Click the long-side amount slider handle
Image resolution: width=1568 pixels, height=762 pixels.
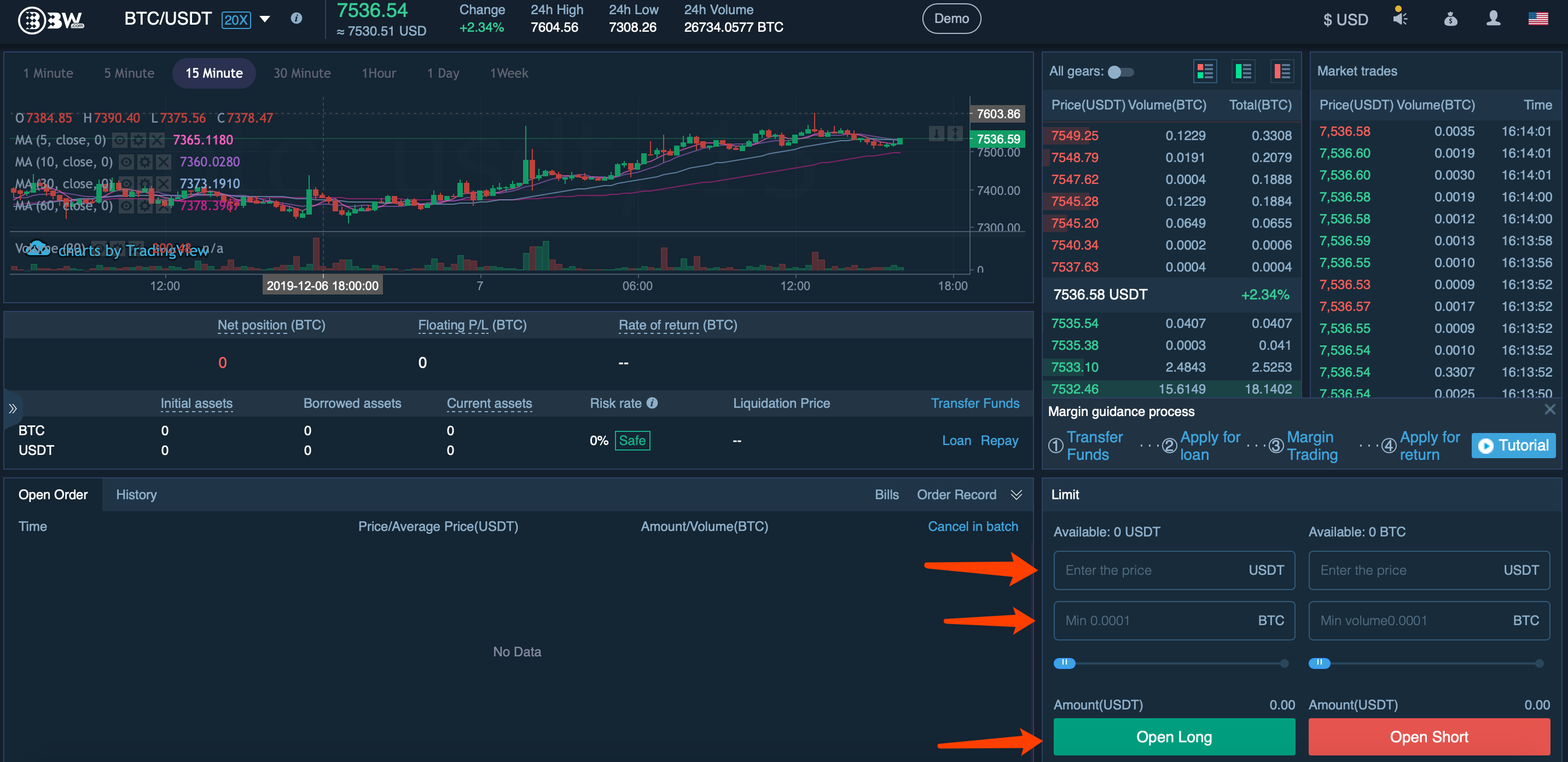point(1064,663)
